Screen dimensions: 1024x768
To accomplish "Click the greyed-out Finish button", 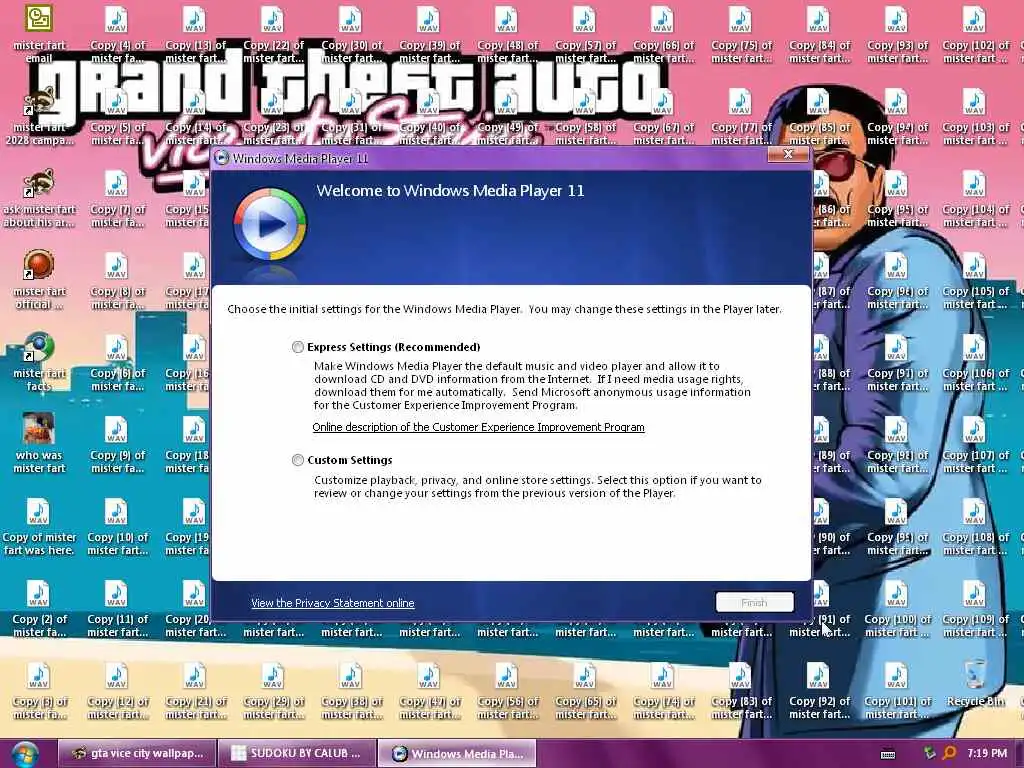I will coord(754,602).
